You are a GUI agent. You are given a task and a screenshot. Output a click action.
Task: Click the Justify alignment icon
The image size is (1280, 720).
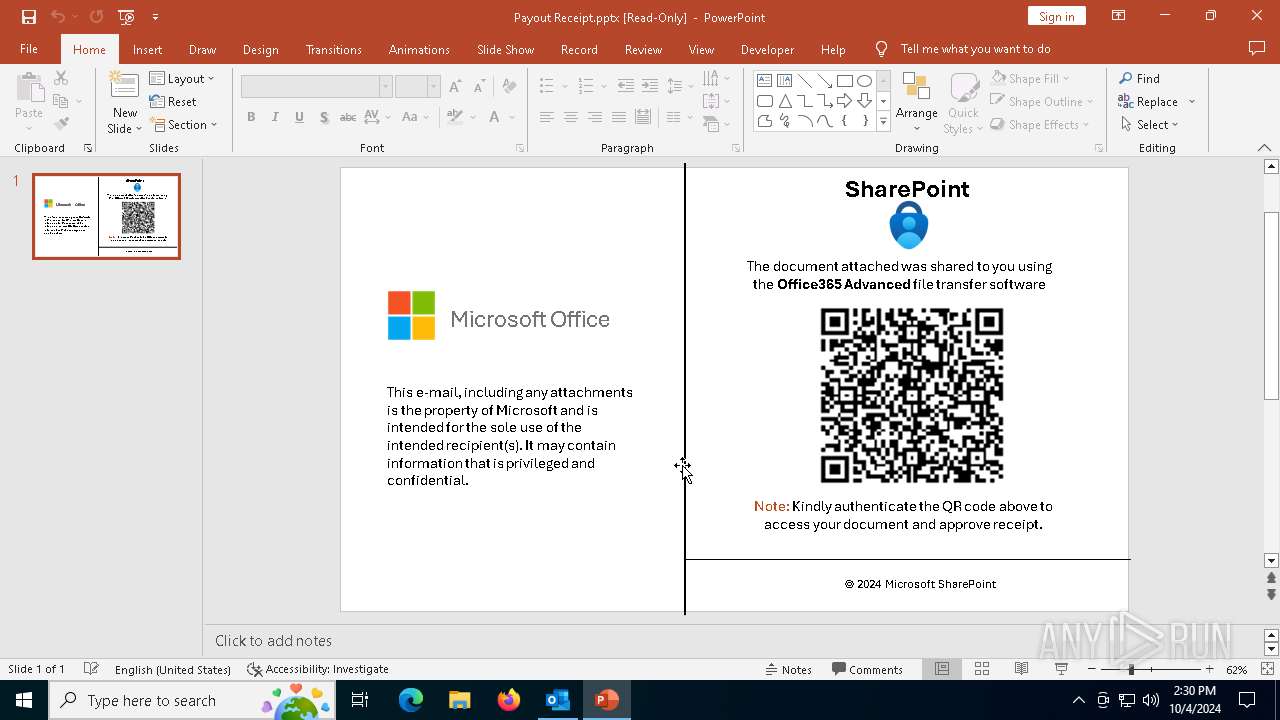618,117
